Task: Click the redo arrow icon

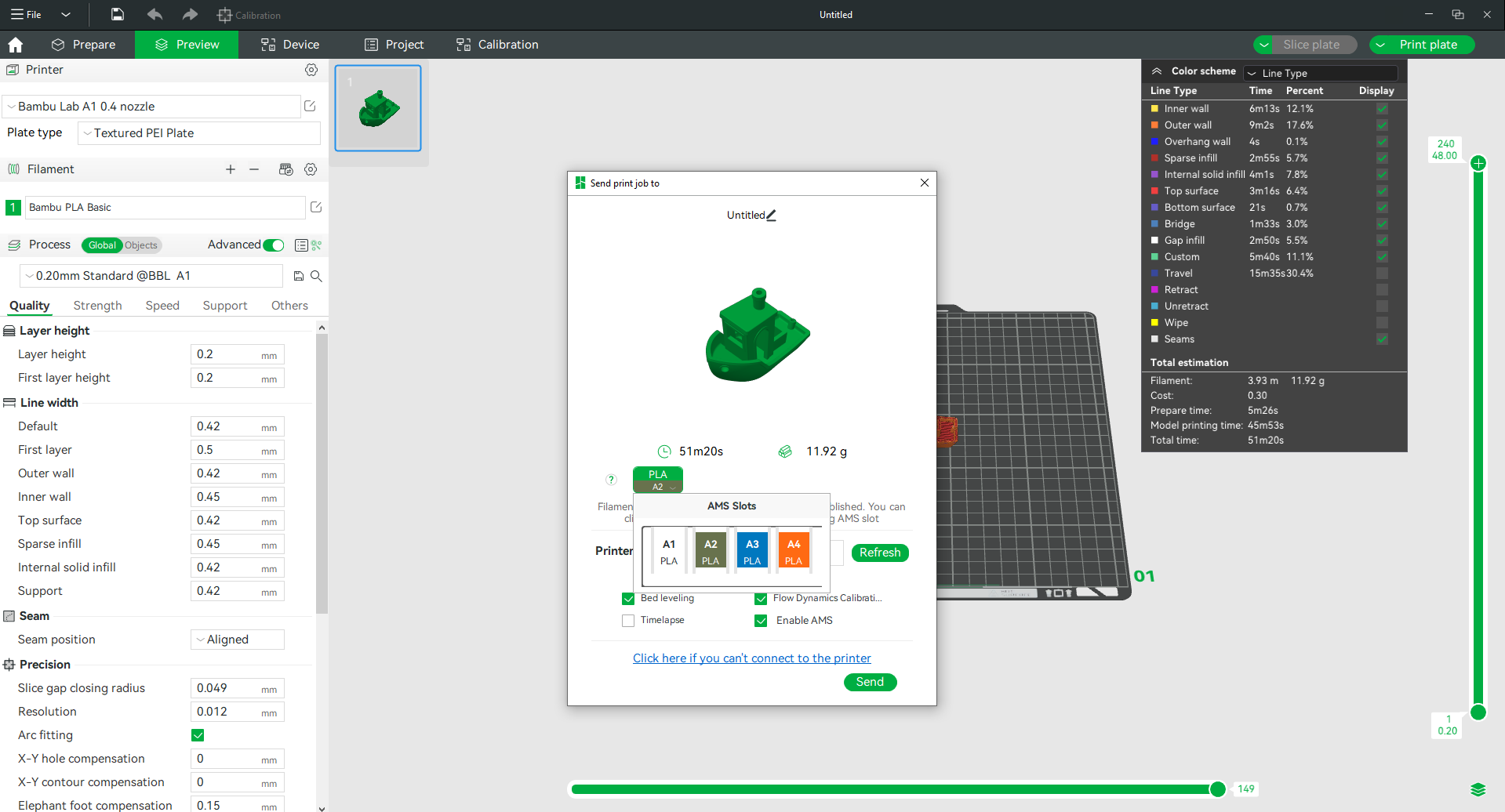Action: [x=190, y=14]
